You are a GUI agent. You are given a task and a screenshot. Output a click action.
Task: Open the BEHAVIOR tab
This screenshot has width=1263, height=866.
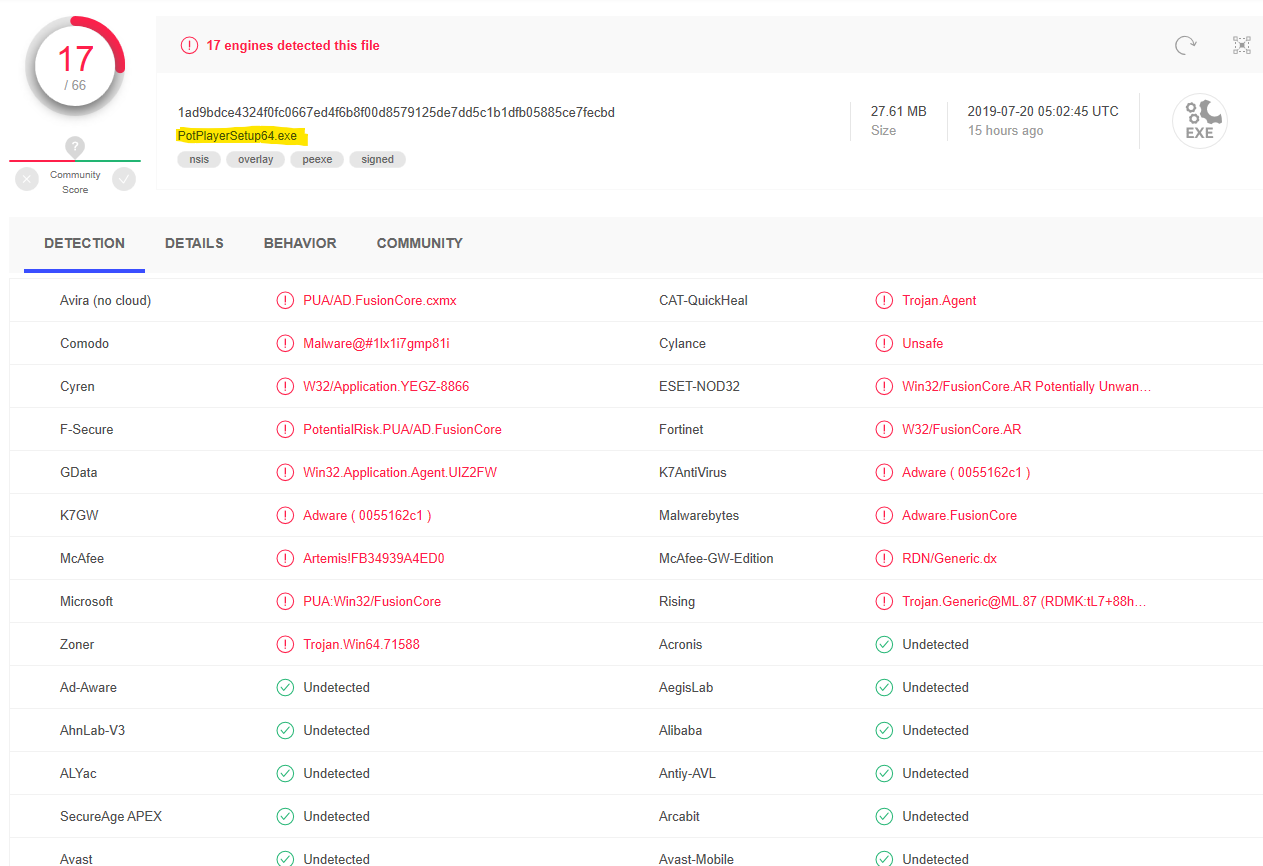300,243
